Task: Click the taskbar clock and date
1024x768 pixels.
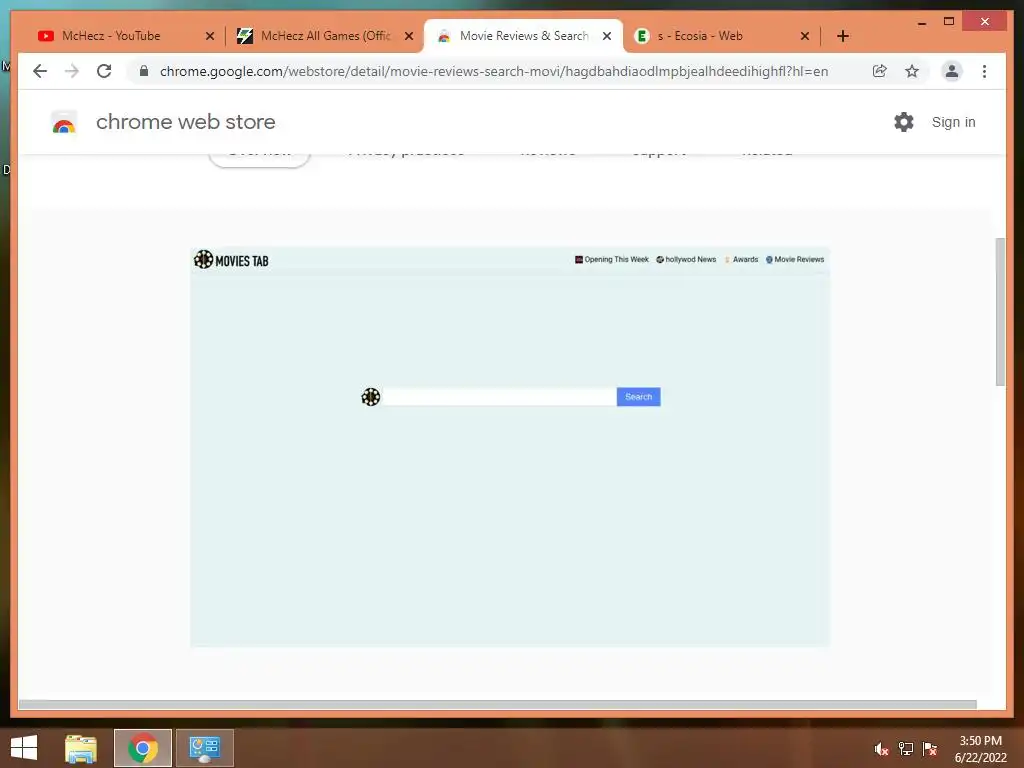Action: click(x=980, y=749)
